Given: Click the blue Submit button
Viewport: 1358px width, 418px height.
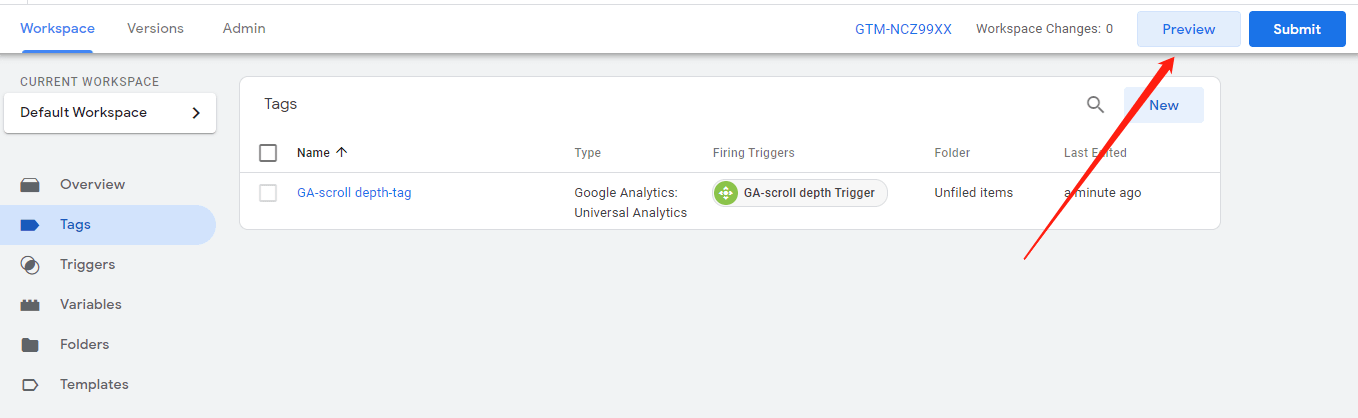Looking at the screenshot, I should click(x=1297, y=29).
